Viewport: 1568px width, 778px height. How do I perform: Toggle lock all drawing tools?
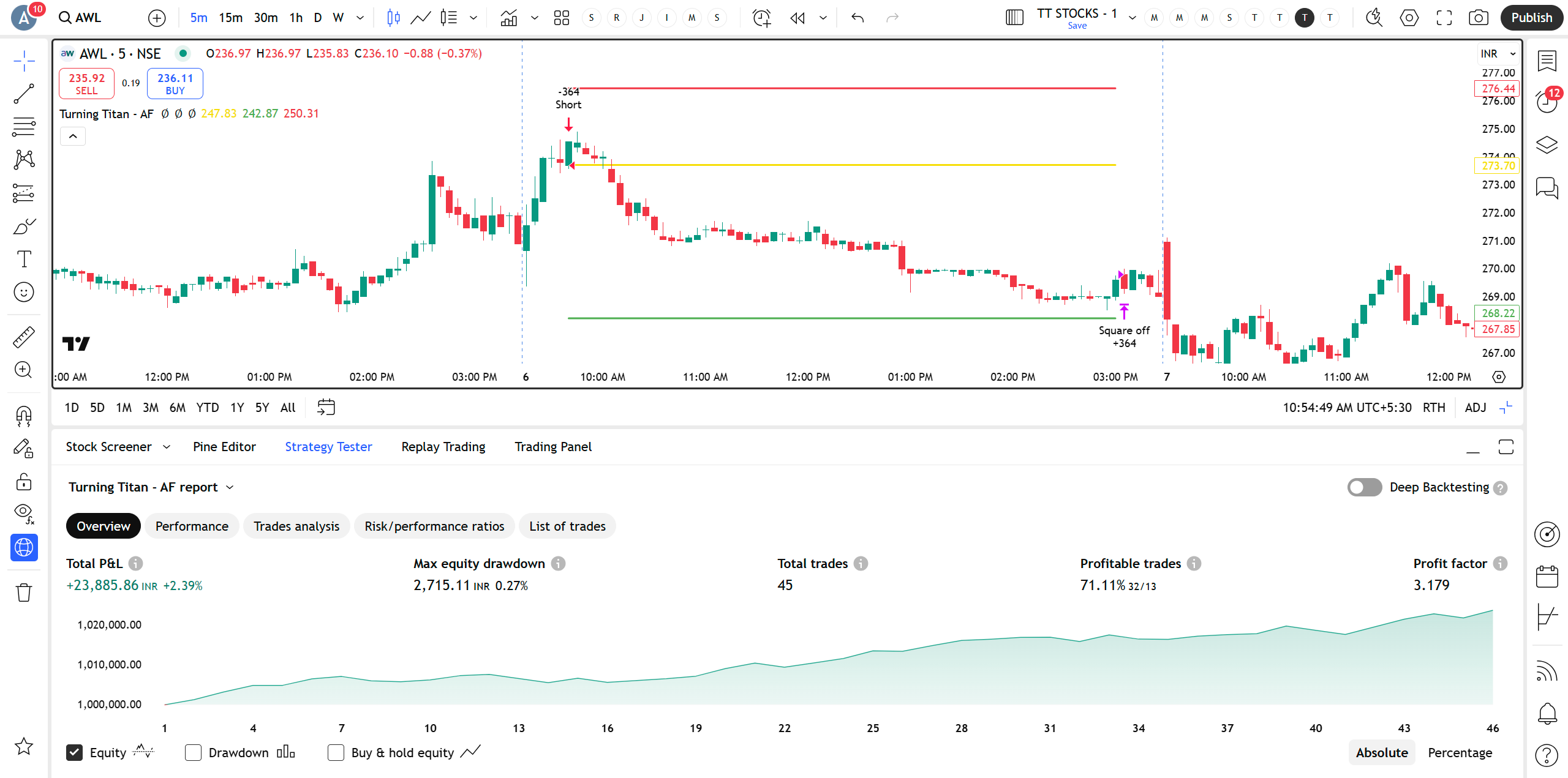point(24,482)
